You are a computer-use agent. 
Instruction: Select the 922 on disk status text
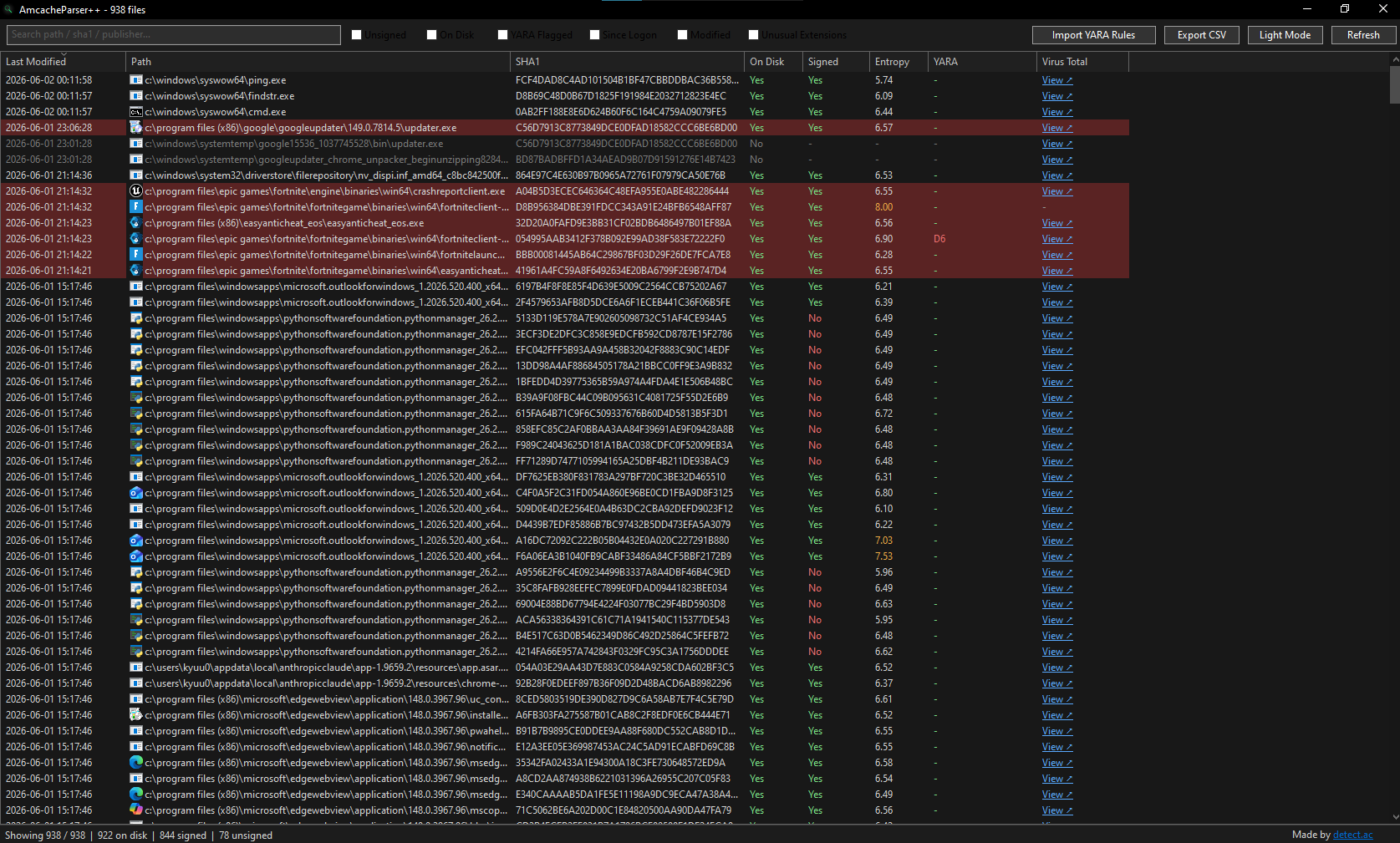tap(122, 835)
